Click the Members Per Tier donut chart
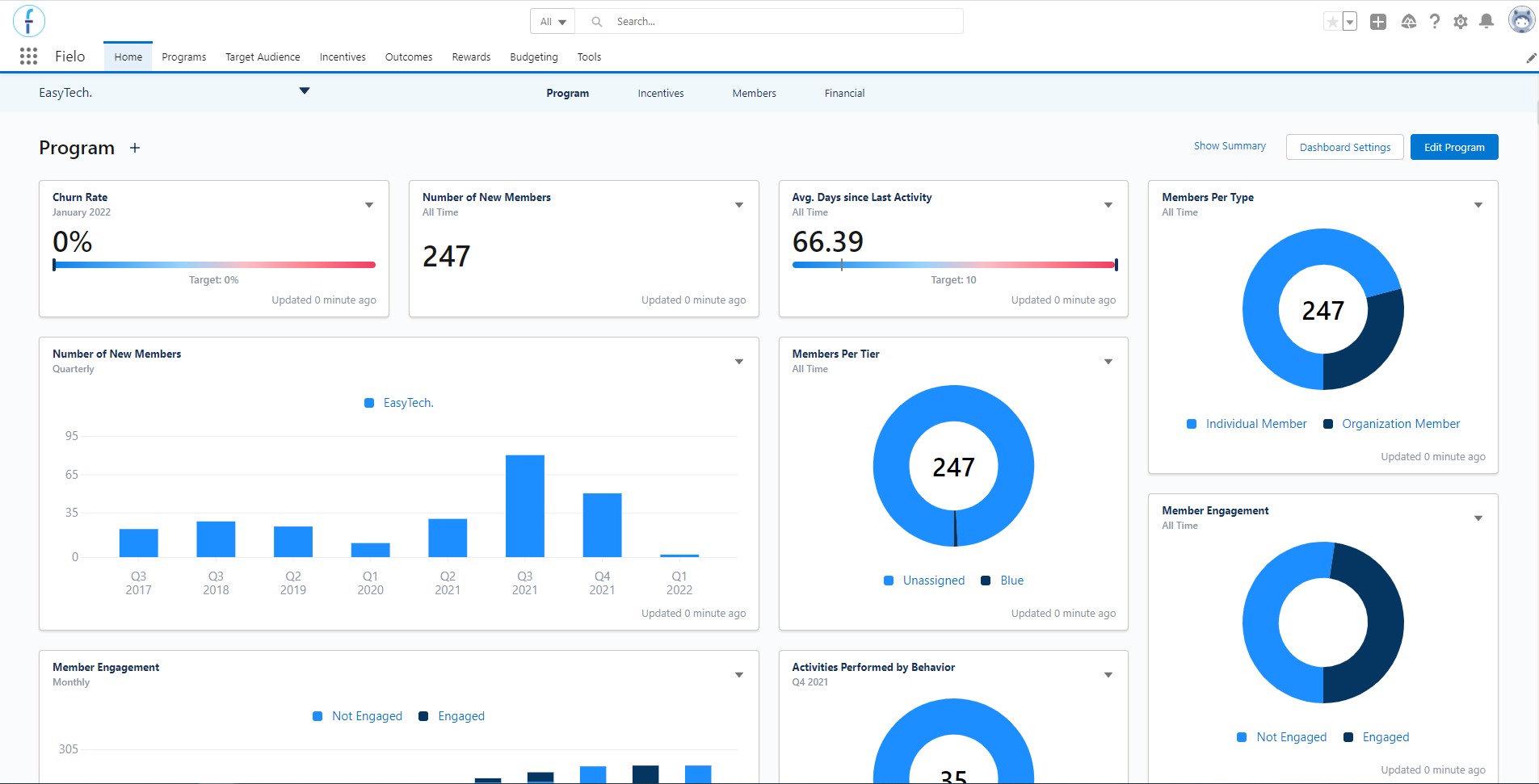The image size is (1539, 784). [x=953, y=466]
